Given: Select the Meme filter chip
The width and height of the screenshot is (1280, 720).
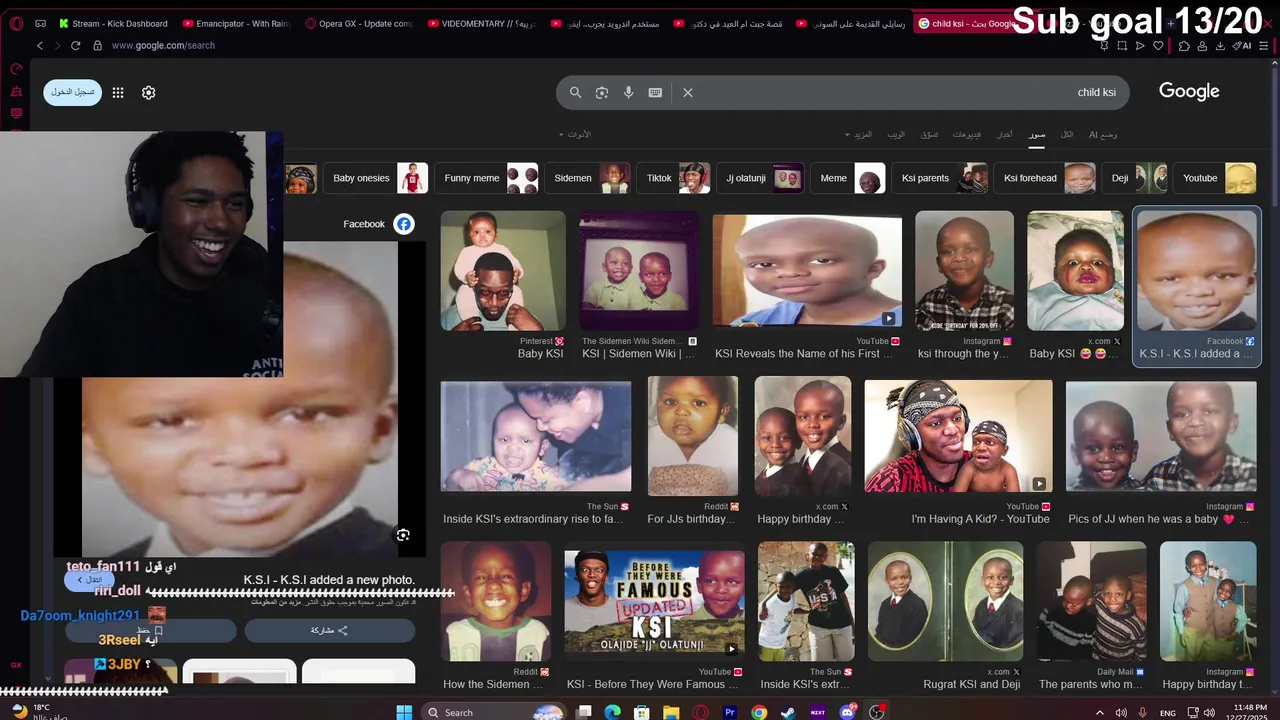Looking at the screenshot, I should [x=848, y=178].
